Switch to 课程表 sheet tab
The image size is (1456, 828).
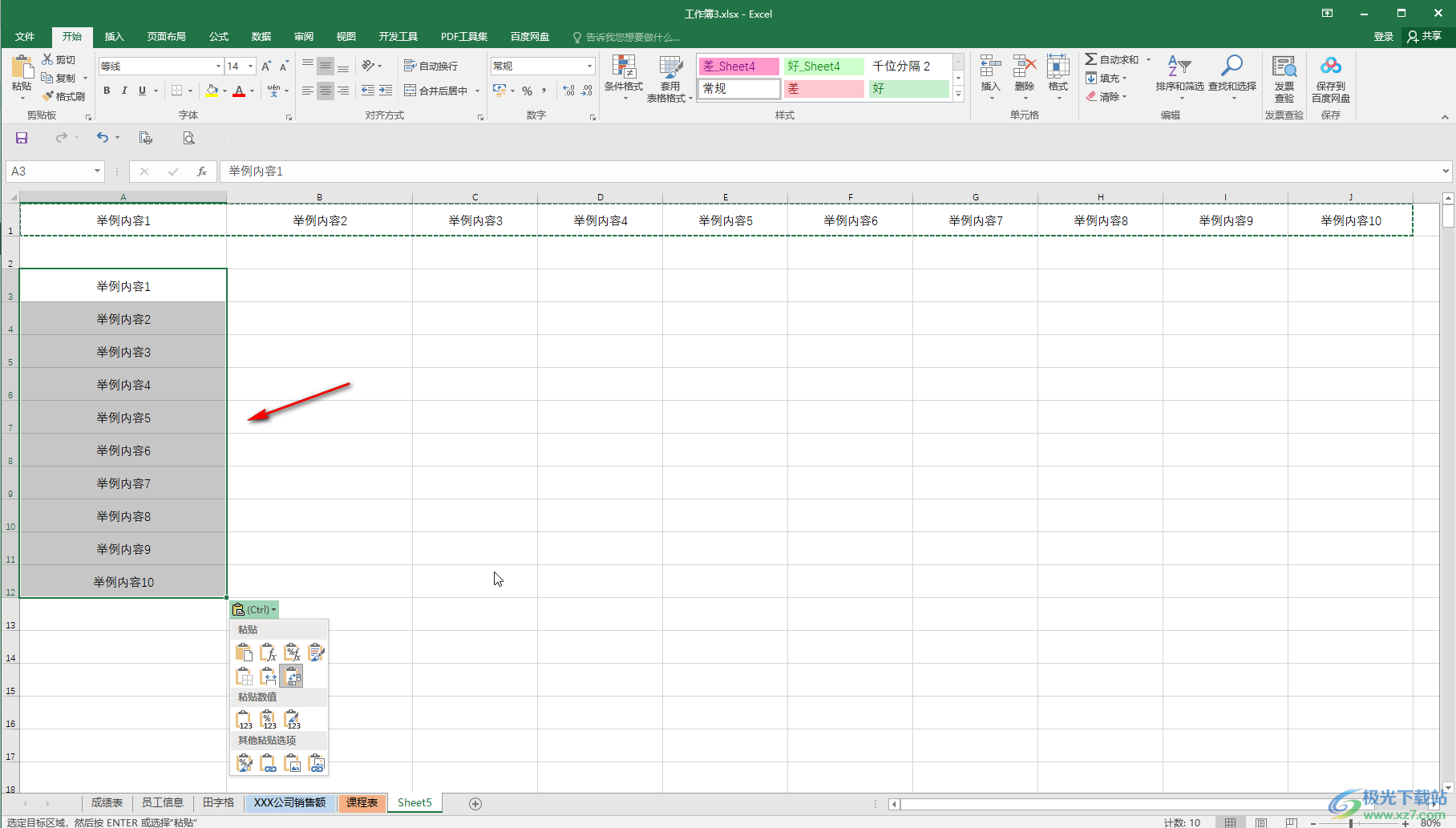click(362, 802)
